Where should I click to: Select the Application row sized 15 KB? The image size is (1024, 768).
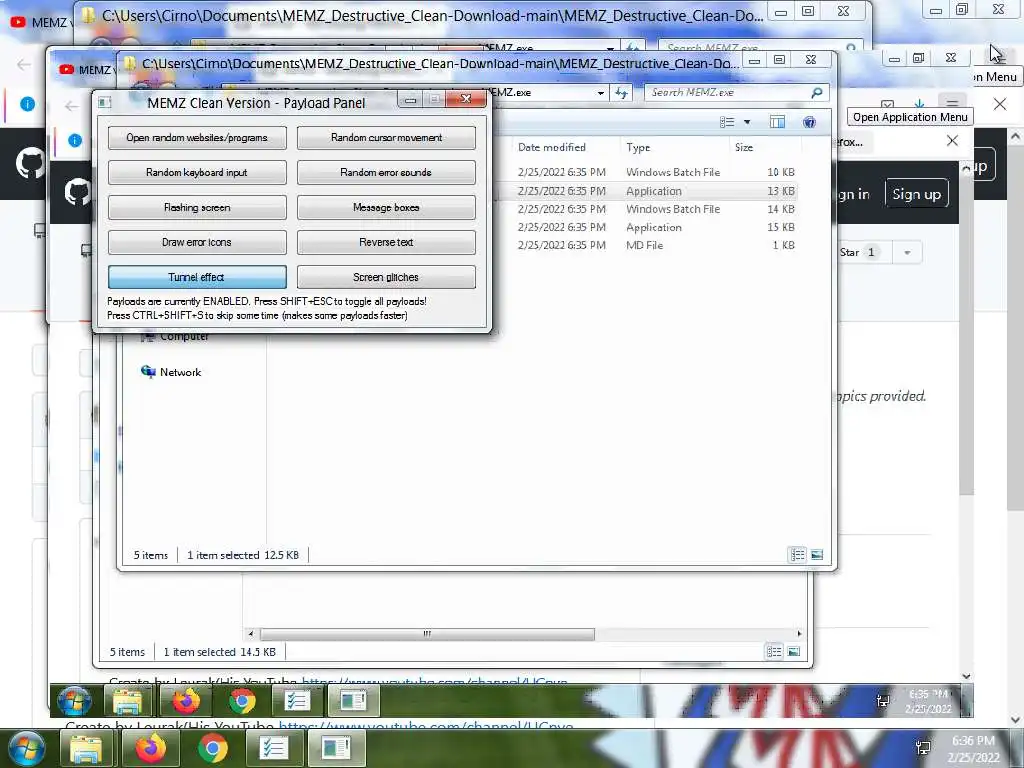pyautogui.click(x=656, y=227)
